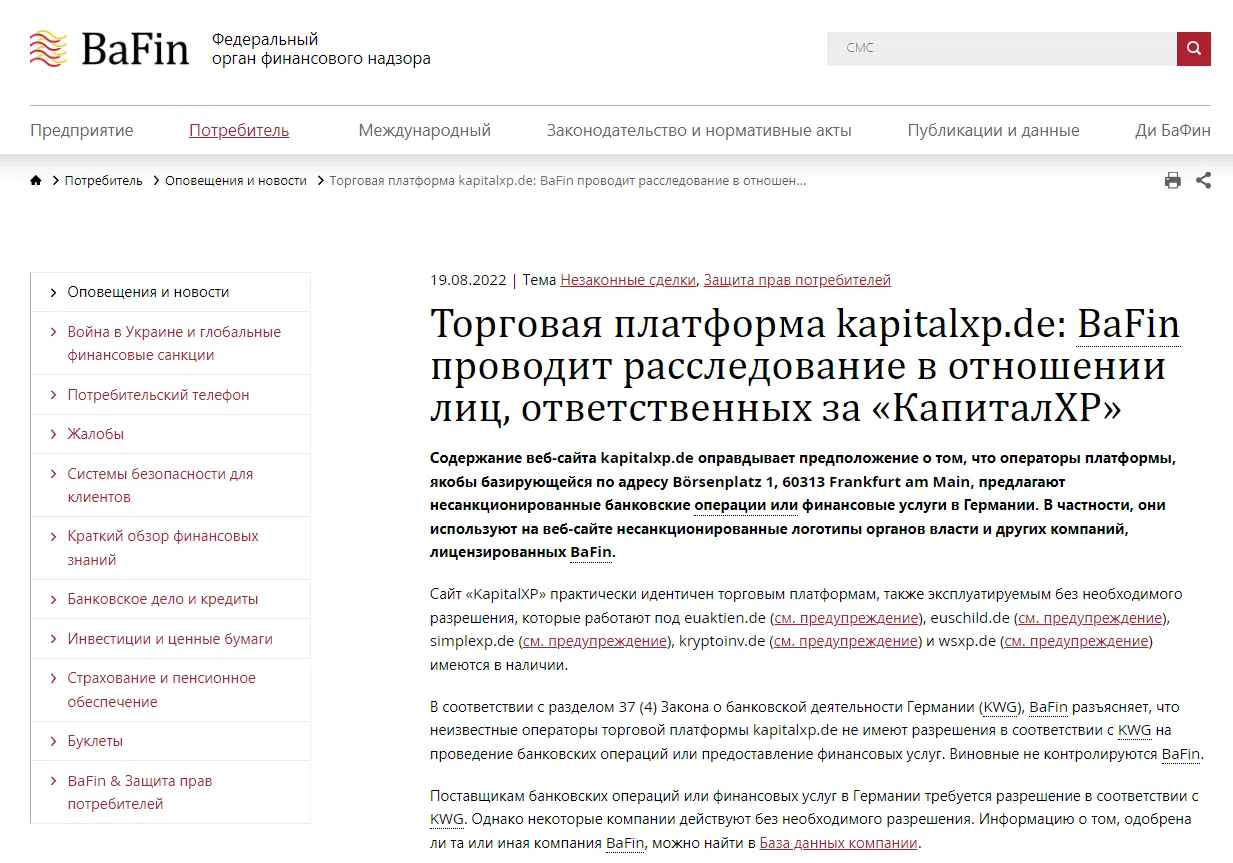Click the BaFin logo
This screenshot has height=863, width=1233.
coord(109,48)
